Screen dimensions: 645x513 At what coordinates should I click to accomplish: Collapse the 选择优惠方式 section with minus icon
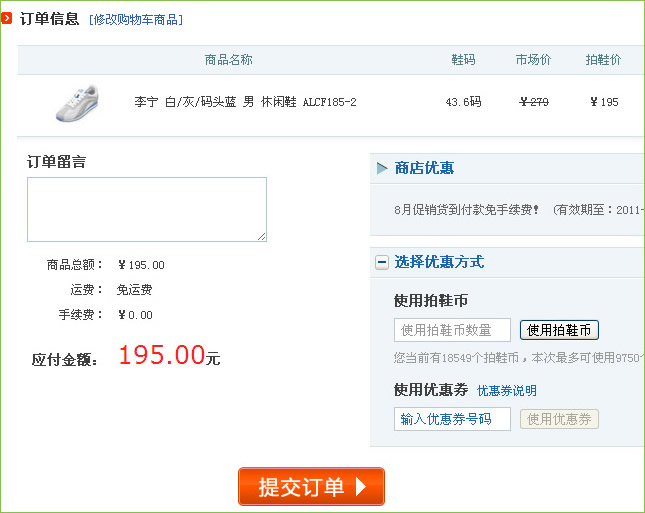(x=382, y=262)
